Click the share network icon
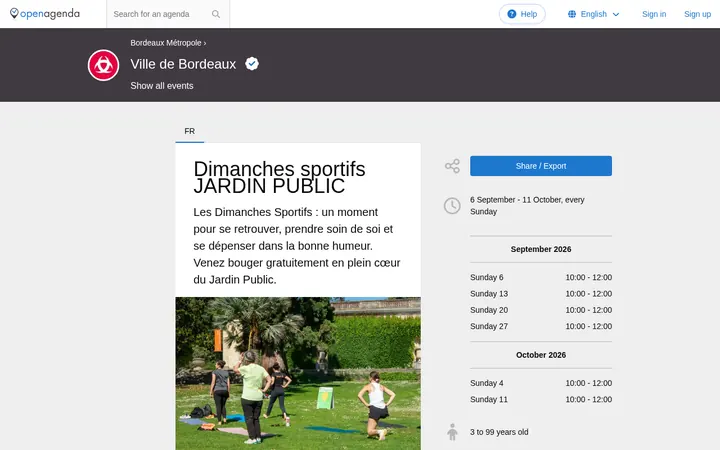 (452, 166)
